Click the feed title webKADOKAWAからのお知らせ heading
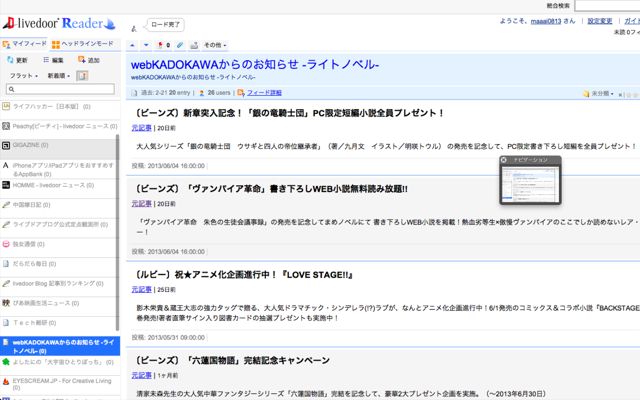 255,64
